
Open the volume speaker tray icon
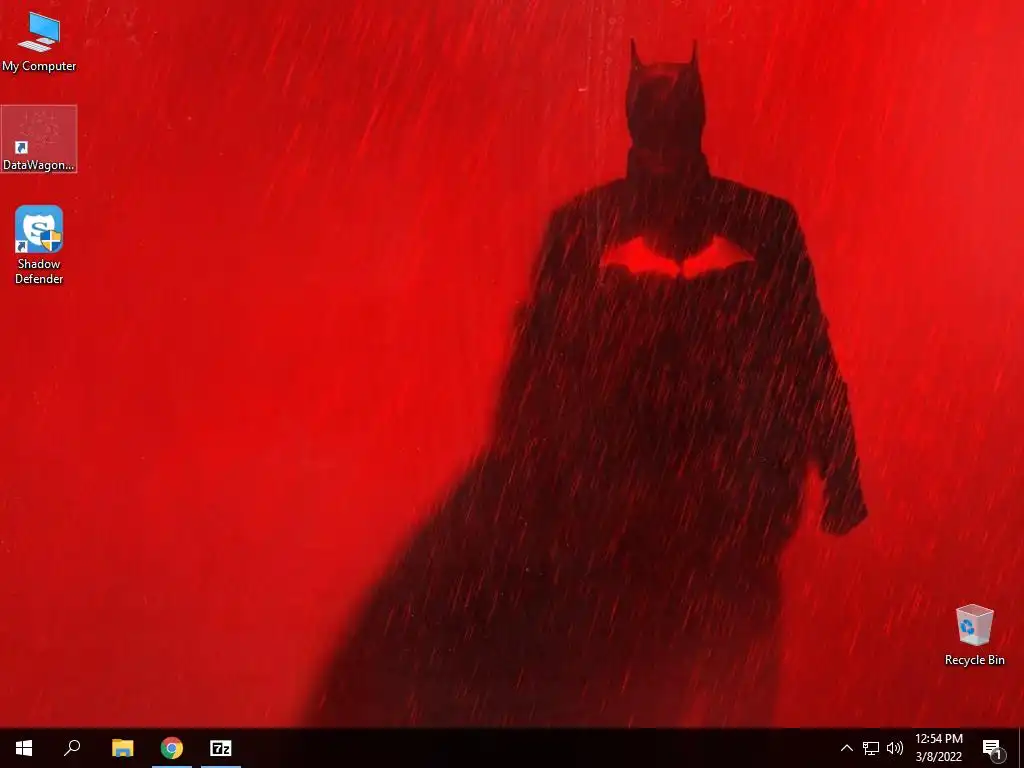pyautogui.click(x=895, y=748)
